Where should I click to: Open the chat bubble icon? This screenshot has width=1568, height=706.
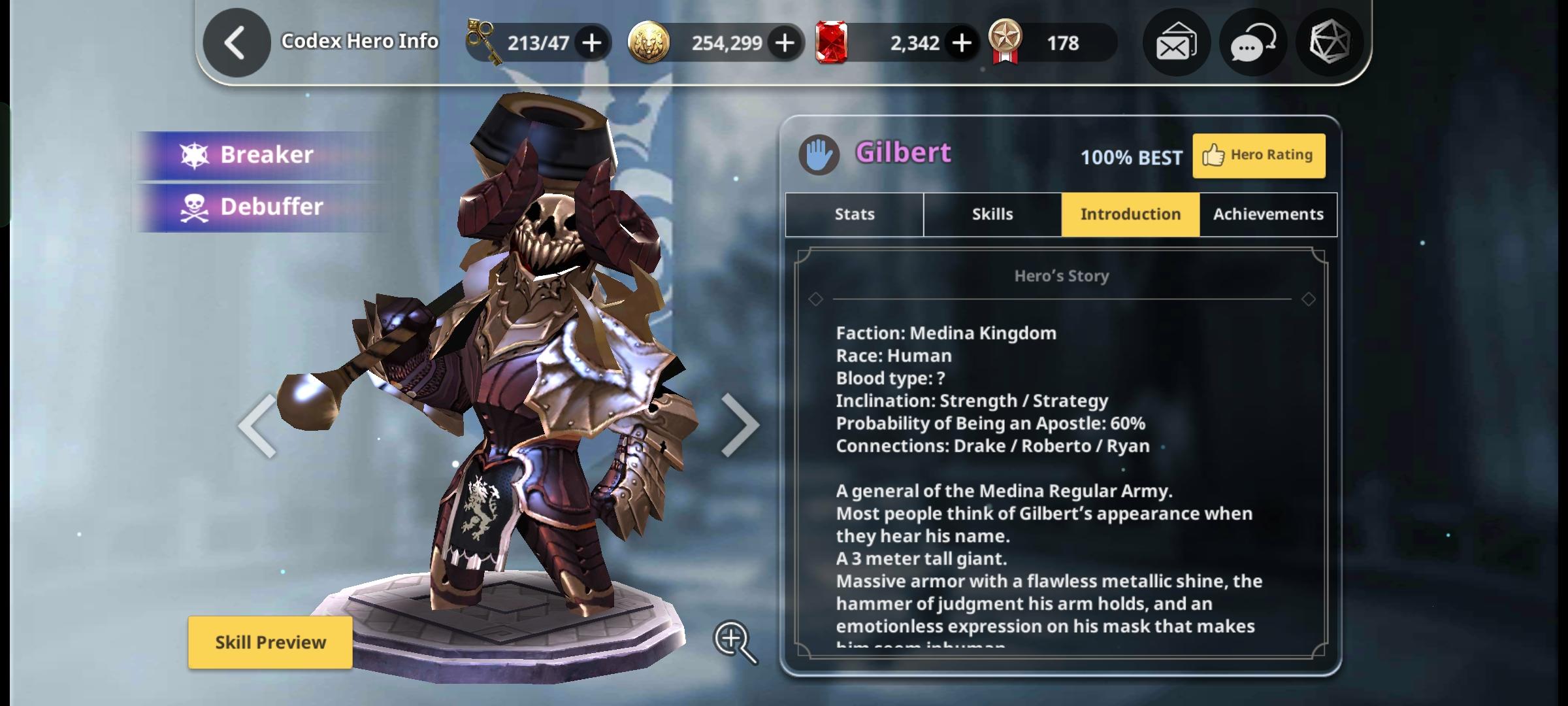[x=1253, y=43]
